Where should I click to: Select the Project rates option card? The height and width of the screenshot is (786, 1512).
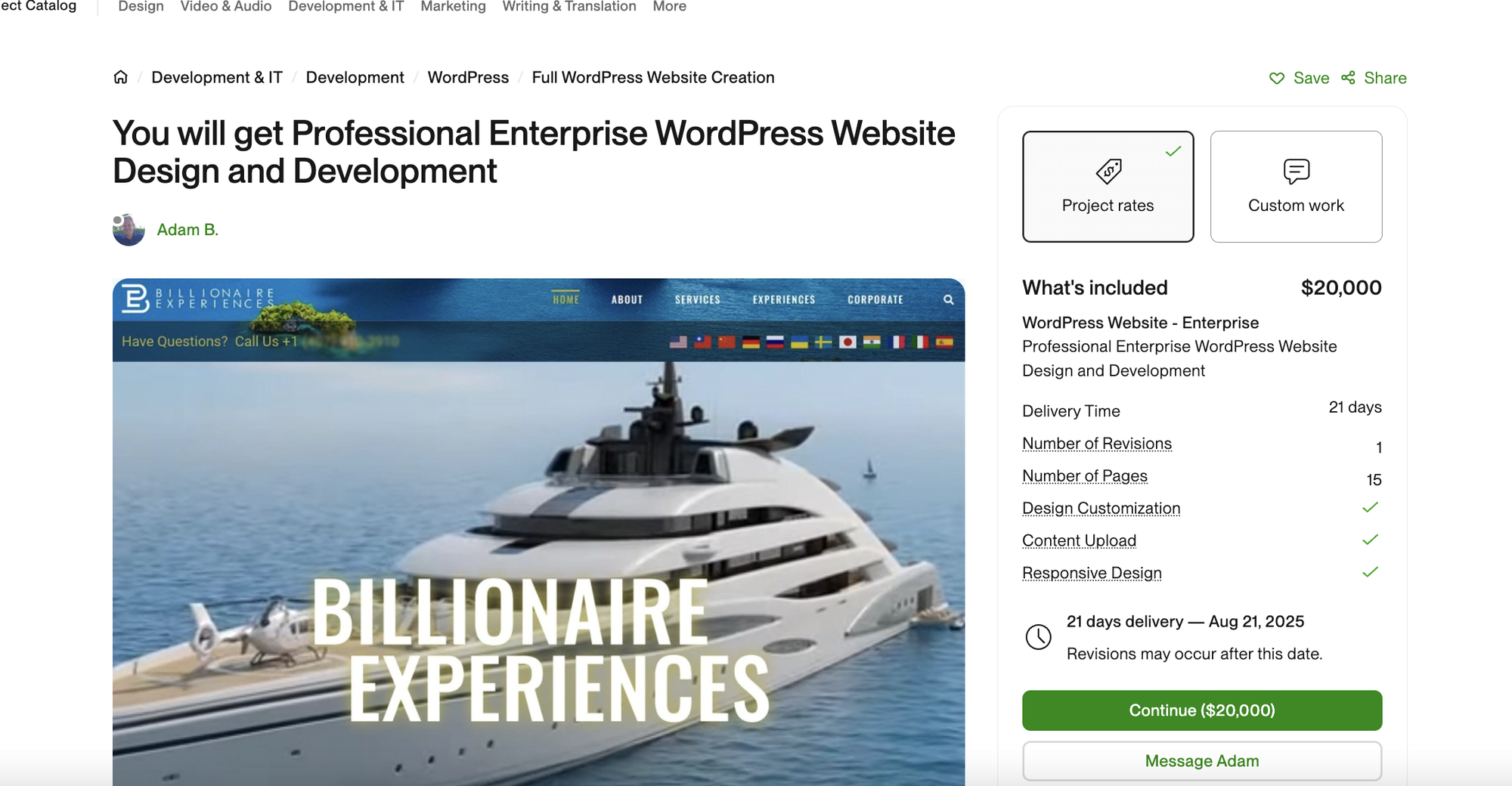click(1108, 187)
